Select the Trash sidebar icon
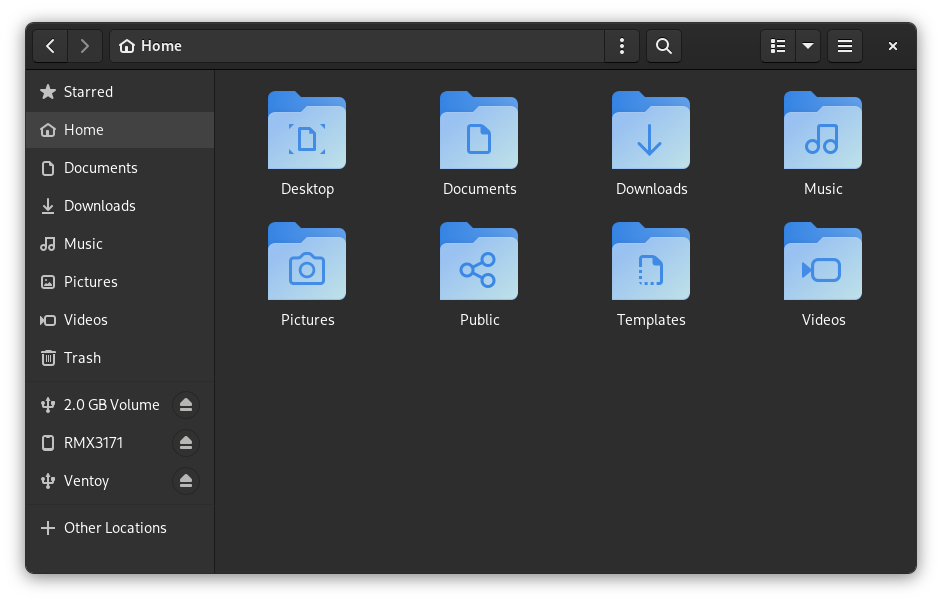The image size is (942, 602). click(x=47, y=358)
